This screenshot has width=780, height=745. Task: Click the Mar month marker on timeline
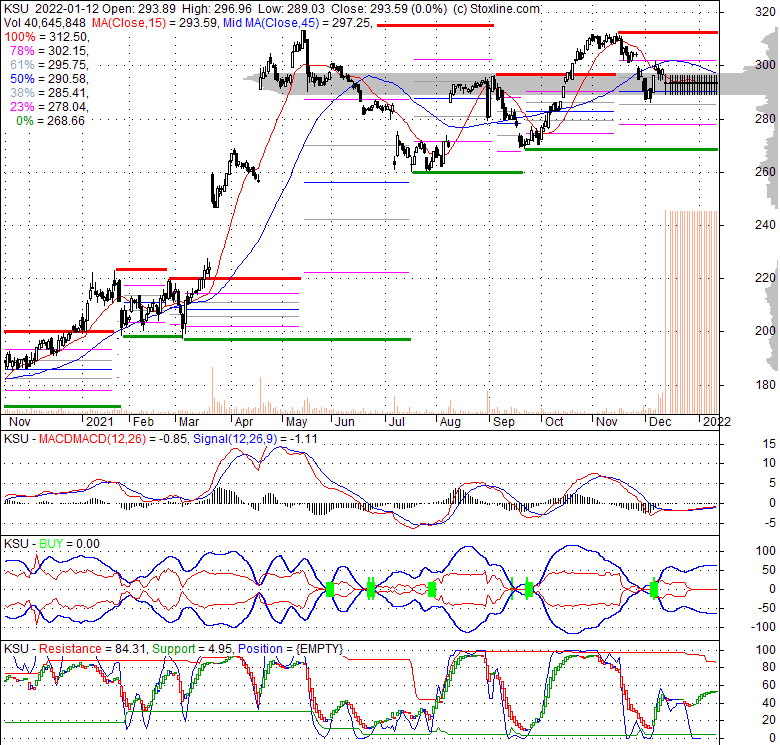[189, 422]
